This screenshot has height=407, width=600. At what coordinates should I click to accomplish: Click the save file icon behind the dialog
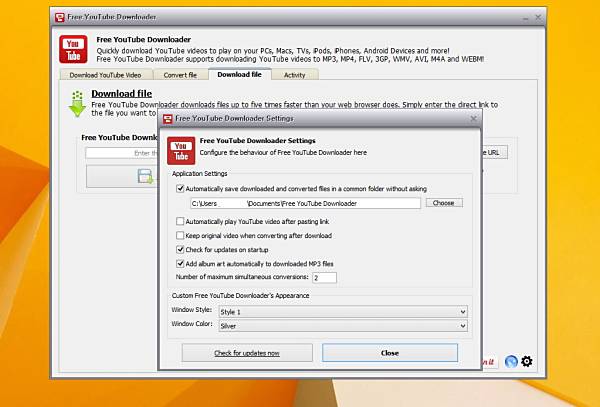pos(145,176)
